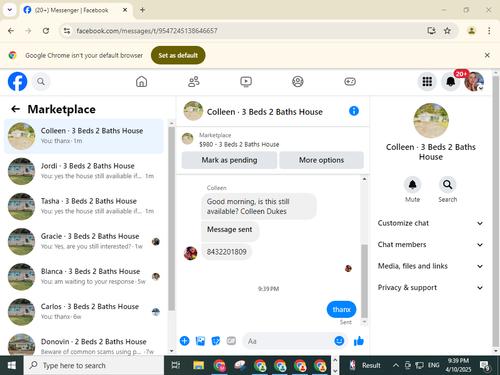Open File Explorer from taskbar
The image size is (500, 375).
198,365
